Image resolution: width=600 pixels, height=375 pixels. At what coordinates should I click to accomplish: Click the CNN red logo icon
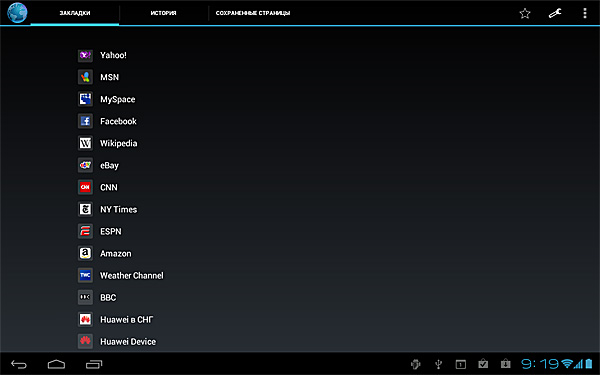[x=85, y=187]
